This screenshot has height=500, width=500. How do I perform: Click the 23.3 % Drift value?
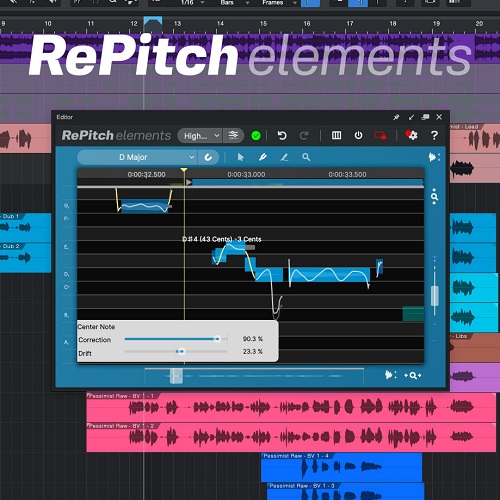pos(253,351)
